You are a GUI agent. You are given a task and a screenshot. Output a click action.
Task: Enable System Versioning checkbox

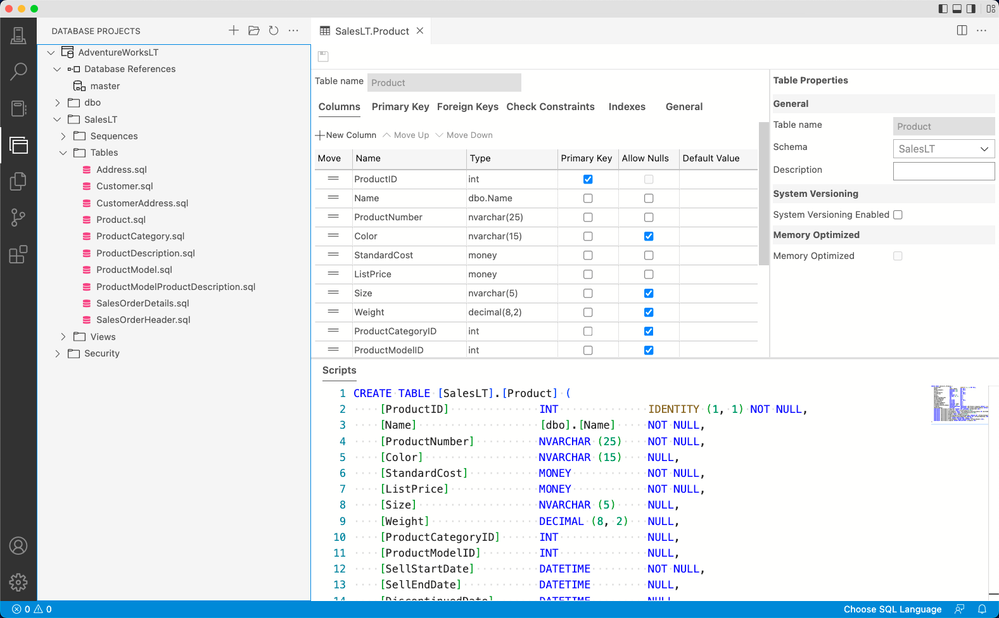pos(897,215)
